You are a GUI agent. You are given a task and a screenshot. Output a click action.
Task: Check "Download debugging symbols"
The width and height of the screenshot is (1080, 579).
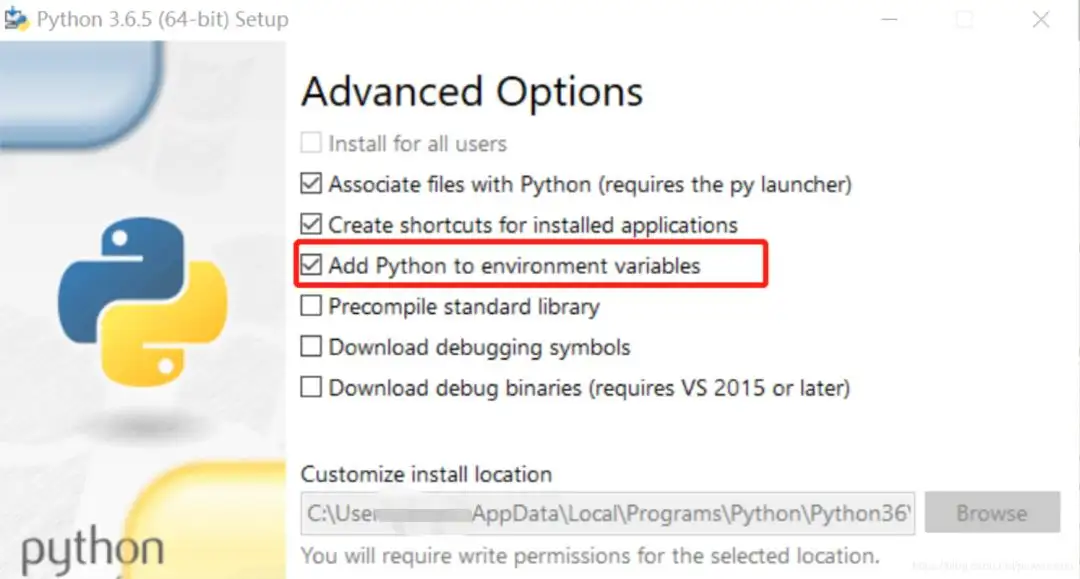point(311,347)
